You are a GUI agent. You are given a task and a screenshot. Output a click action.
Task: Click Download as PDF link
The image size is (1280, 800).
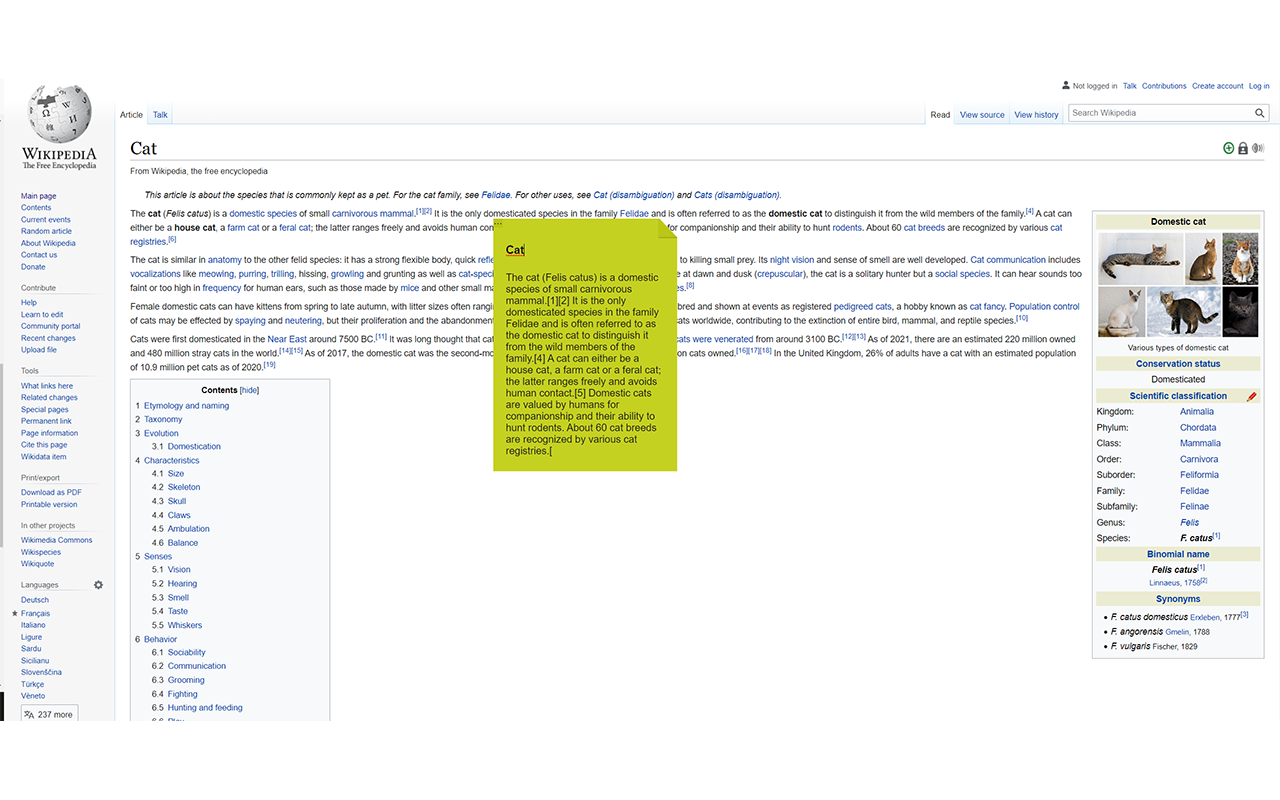point(51,492)
